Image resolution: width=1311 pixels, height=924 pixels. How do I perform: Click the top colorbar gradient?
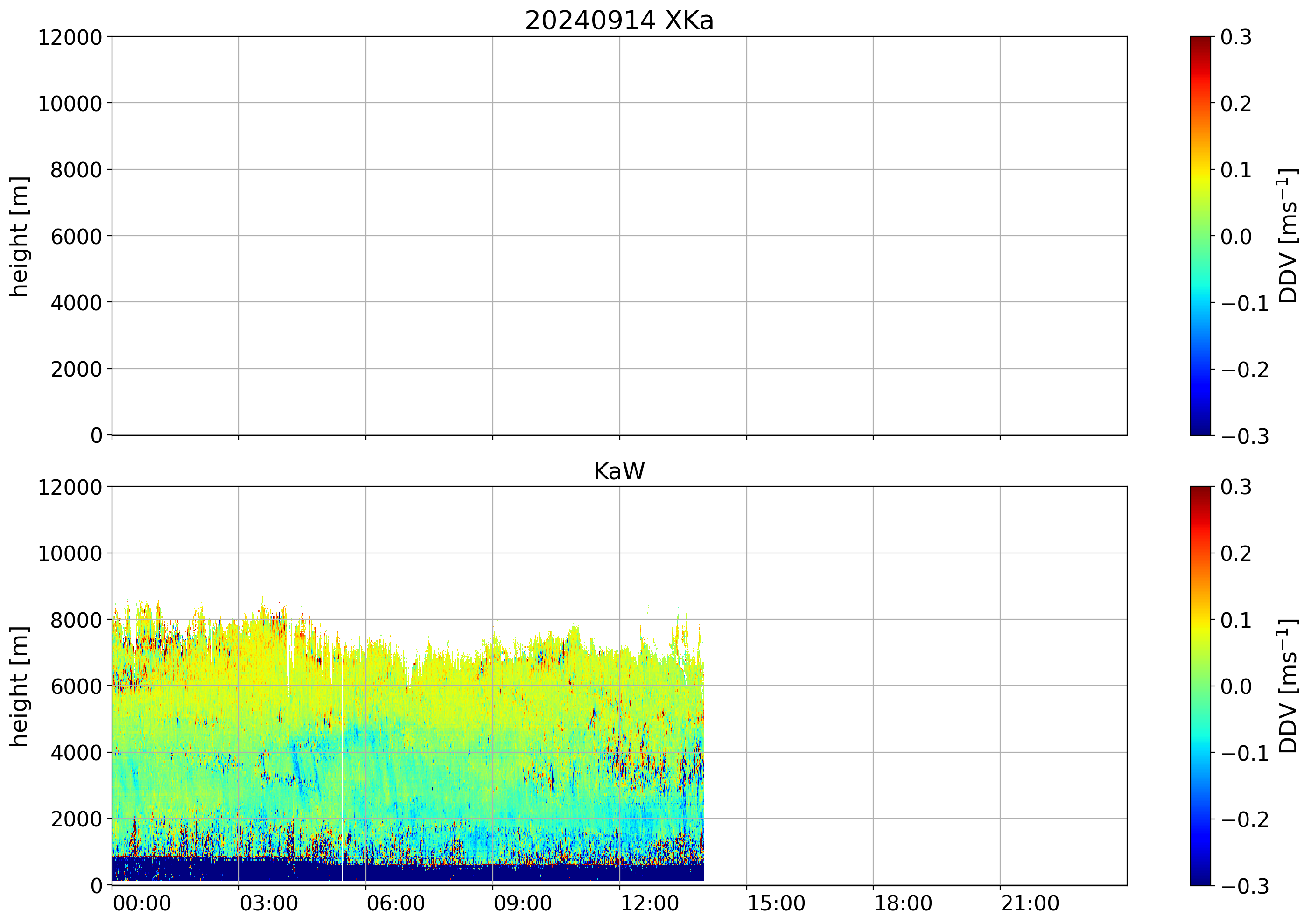coord(1200,236)
